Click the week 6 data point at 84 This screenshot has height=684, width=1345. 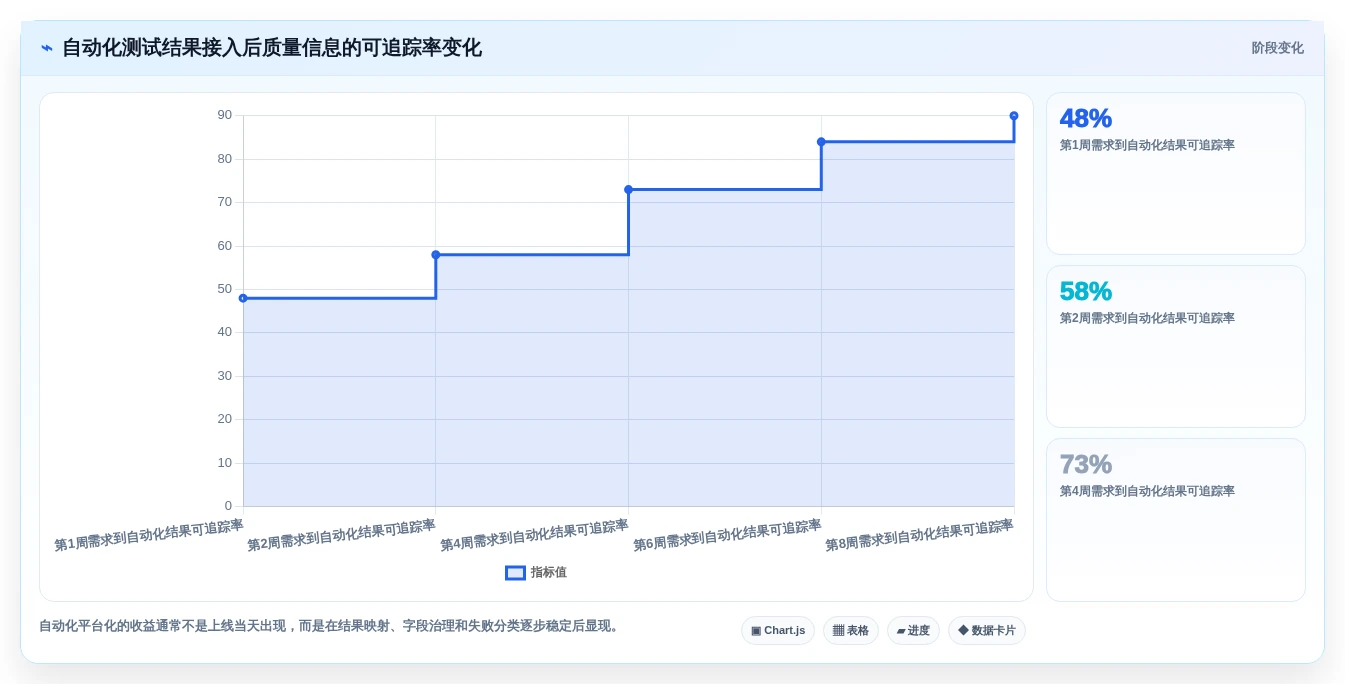point(821,142)
